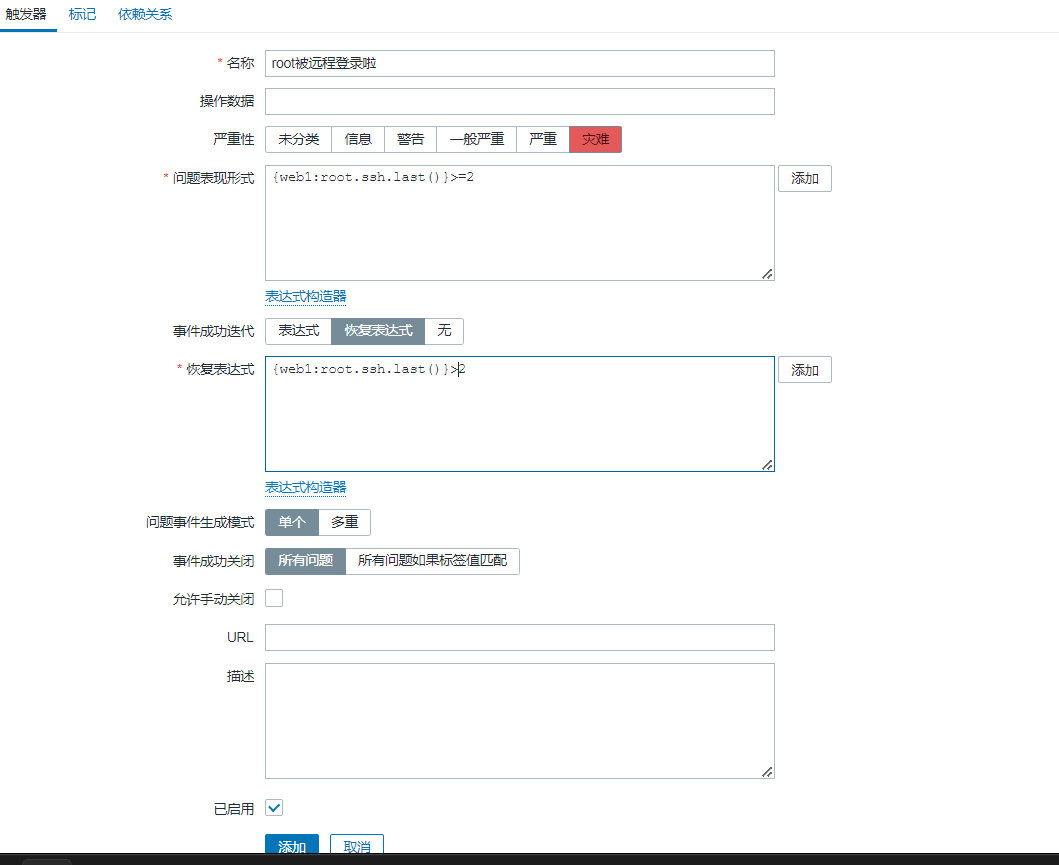Select the 触发器 tab
This screenshot has height=865, width=1059.
[26, 15]
